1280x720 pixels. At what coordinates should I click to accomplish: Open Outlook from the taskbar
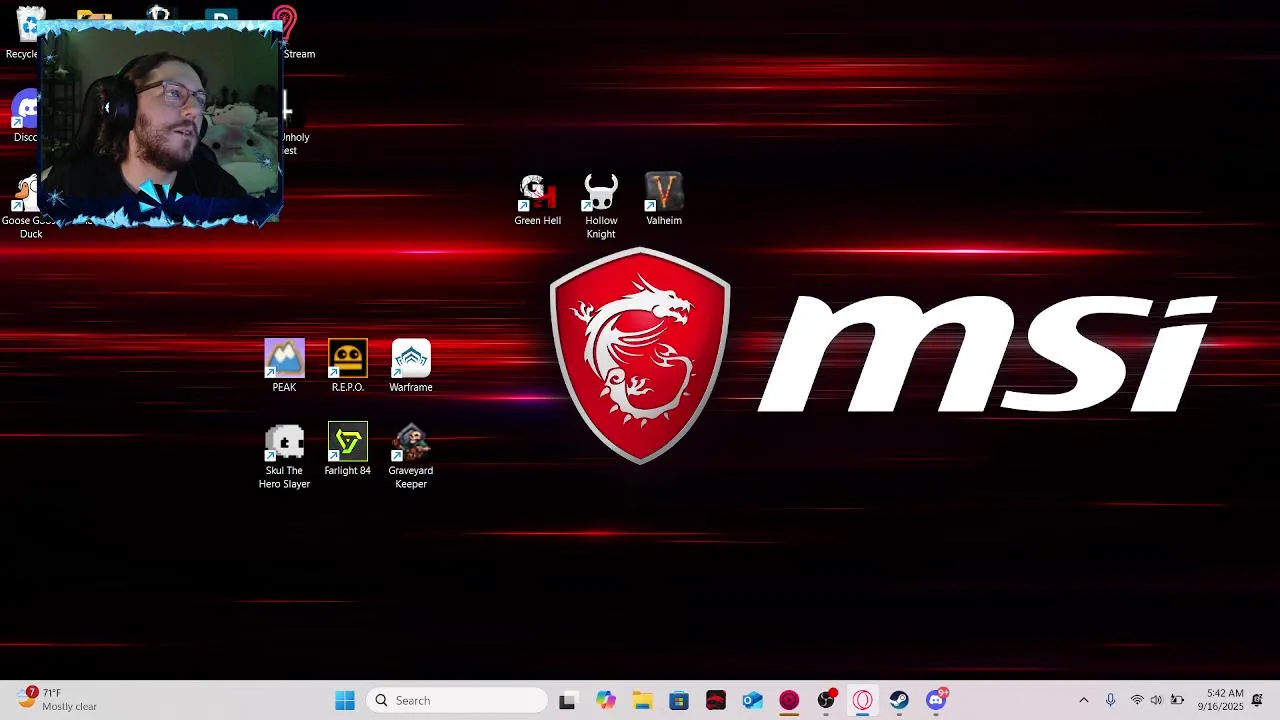tap(753, 701)
